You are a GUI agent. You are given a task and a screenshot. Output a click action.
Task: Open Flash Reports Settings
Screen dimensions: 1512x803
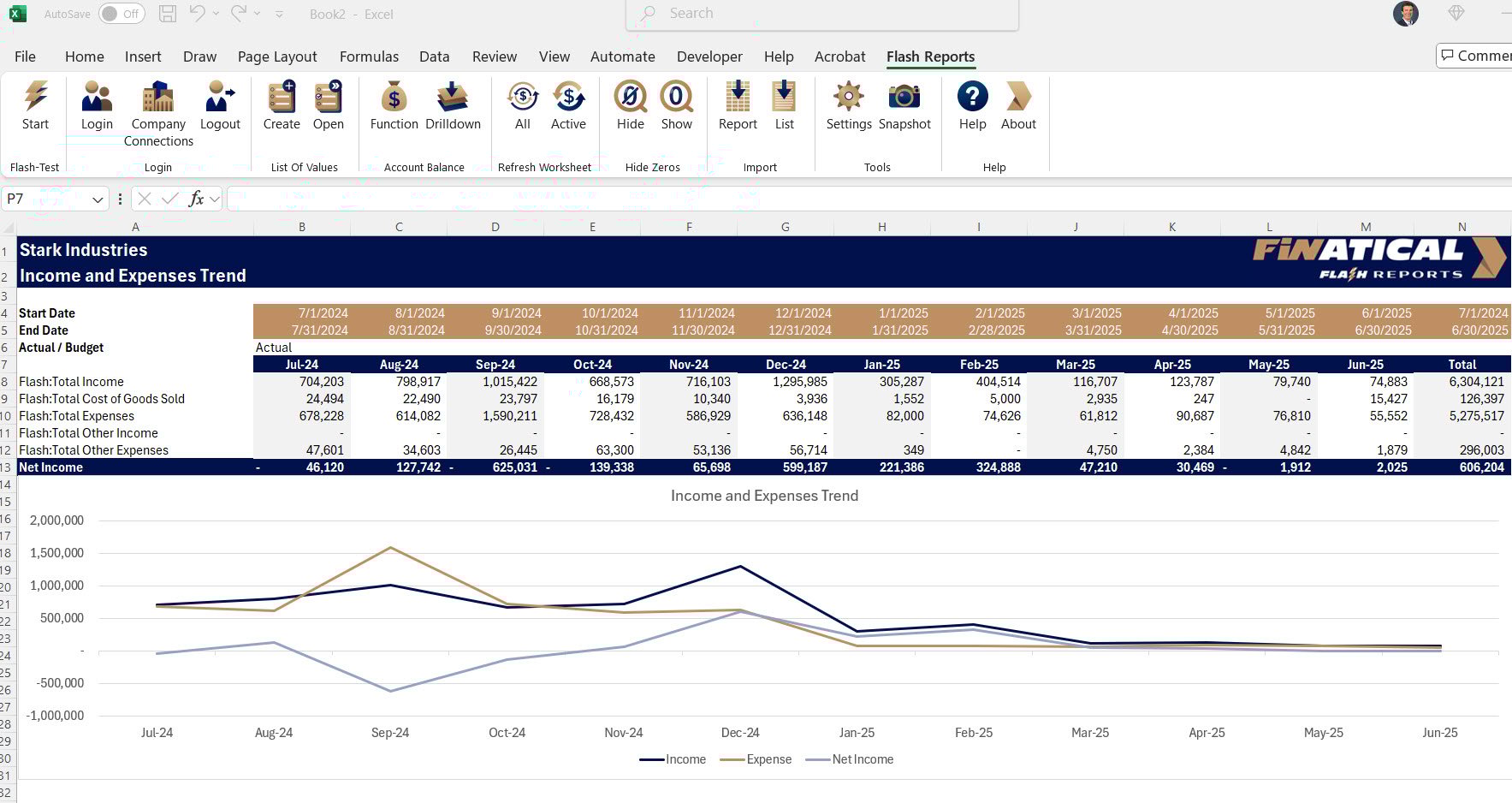tap(849, 106)
